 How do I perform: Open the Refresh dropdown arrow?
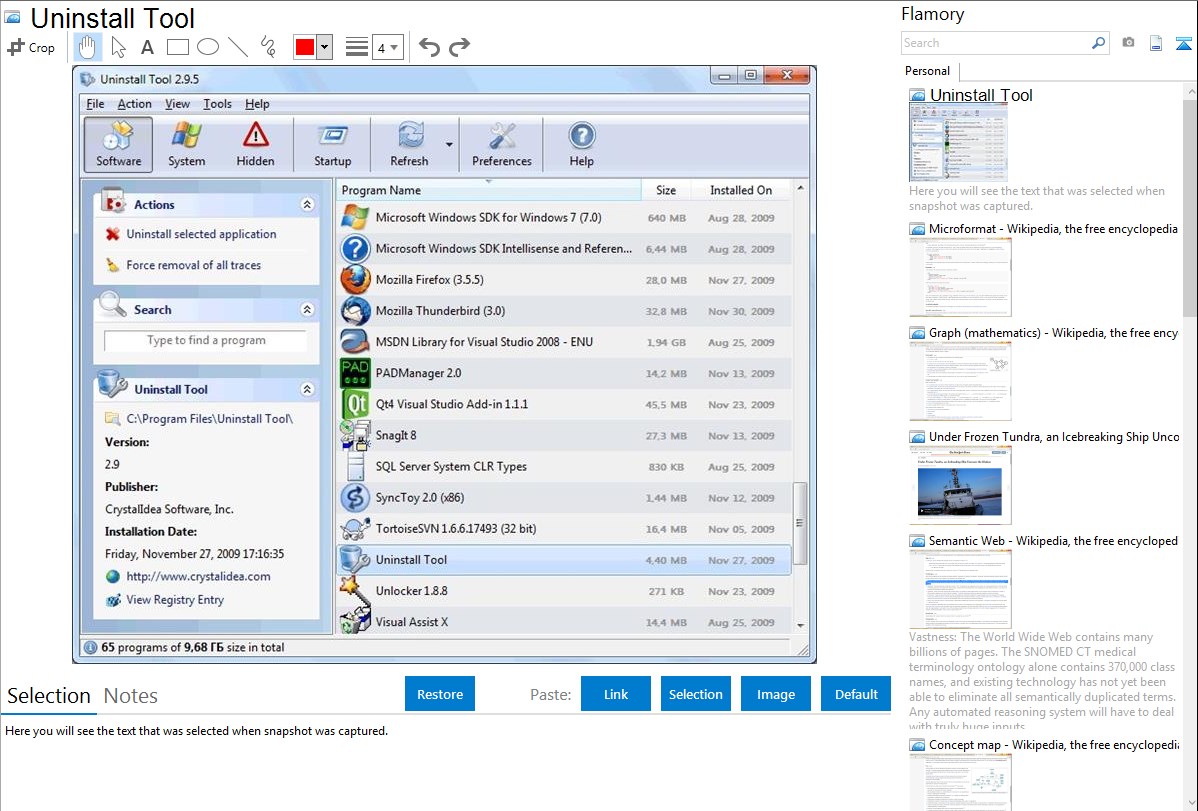click(449, 144)
